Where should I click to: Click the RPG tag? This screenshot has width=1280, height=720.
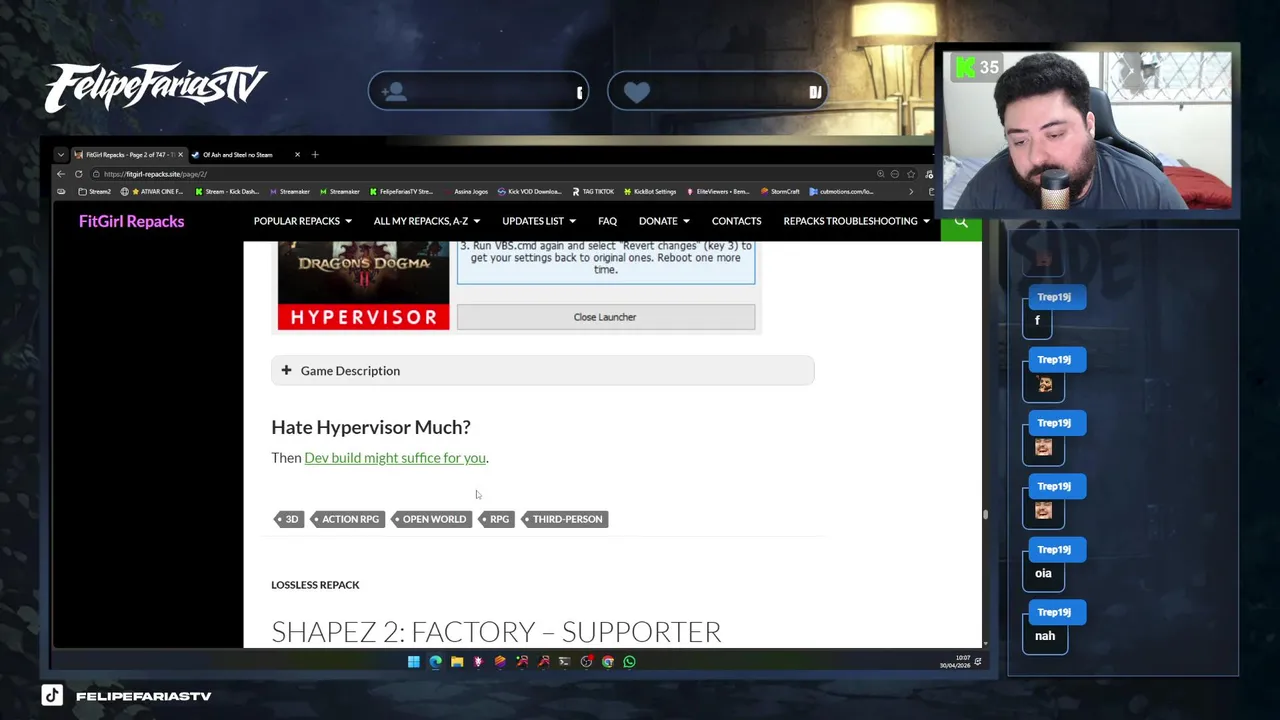tap(496, 519)
